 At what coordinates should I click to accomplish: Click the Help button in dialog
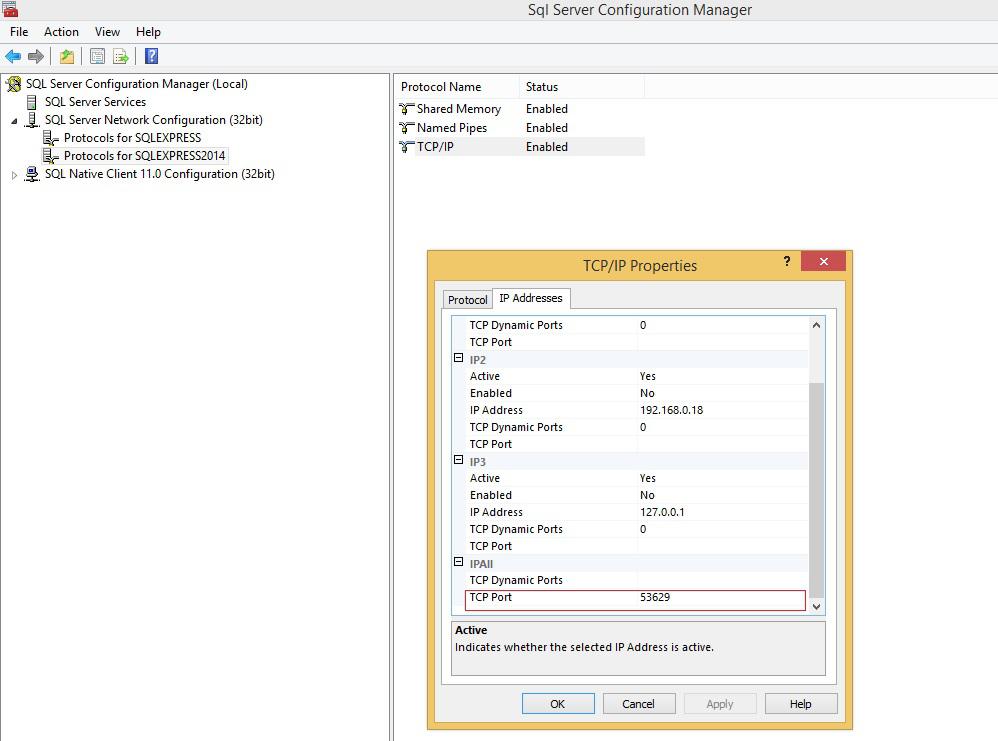(x=801, y=703)
